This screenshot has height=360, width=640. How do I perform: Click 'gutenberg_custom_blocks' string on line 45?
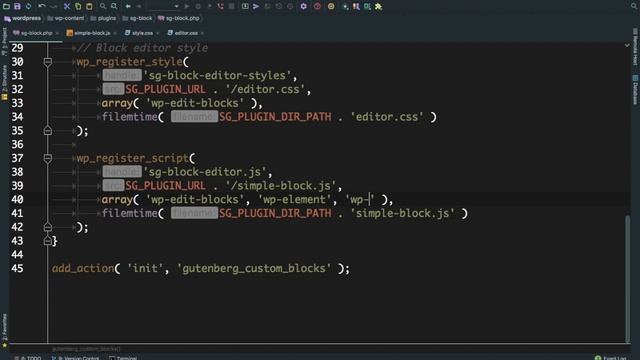(x=254, y=269)
